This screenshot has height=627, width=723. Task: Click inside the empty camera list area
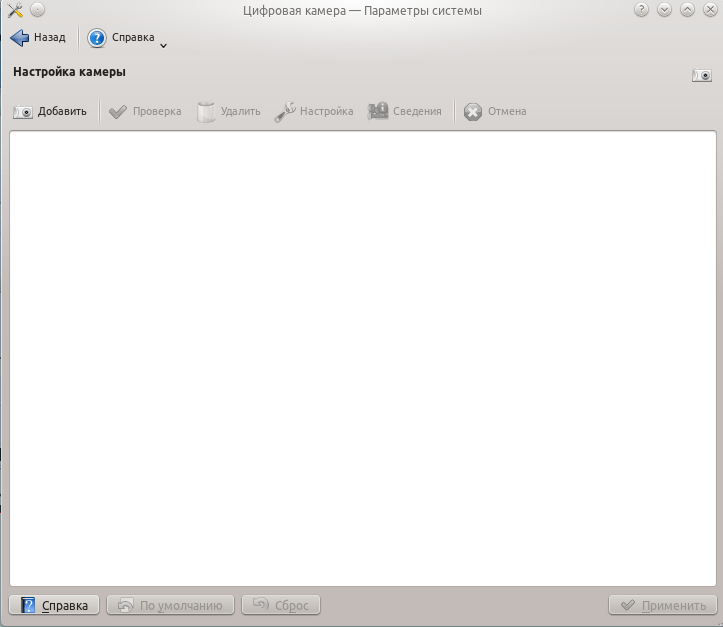click(x=362, y=358)
